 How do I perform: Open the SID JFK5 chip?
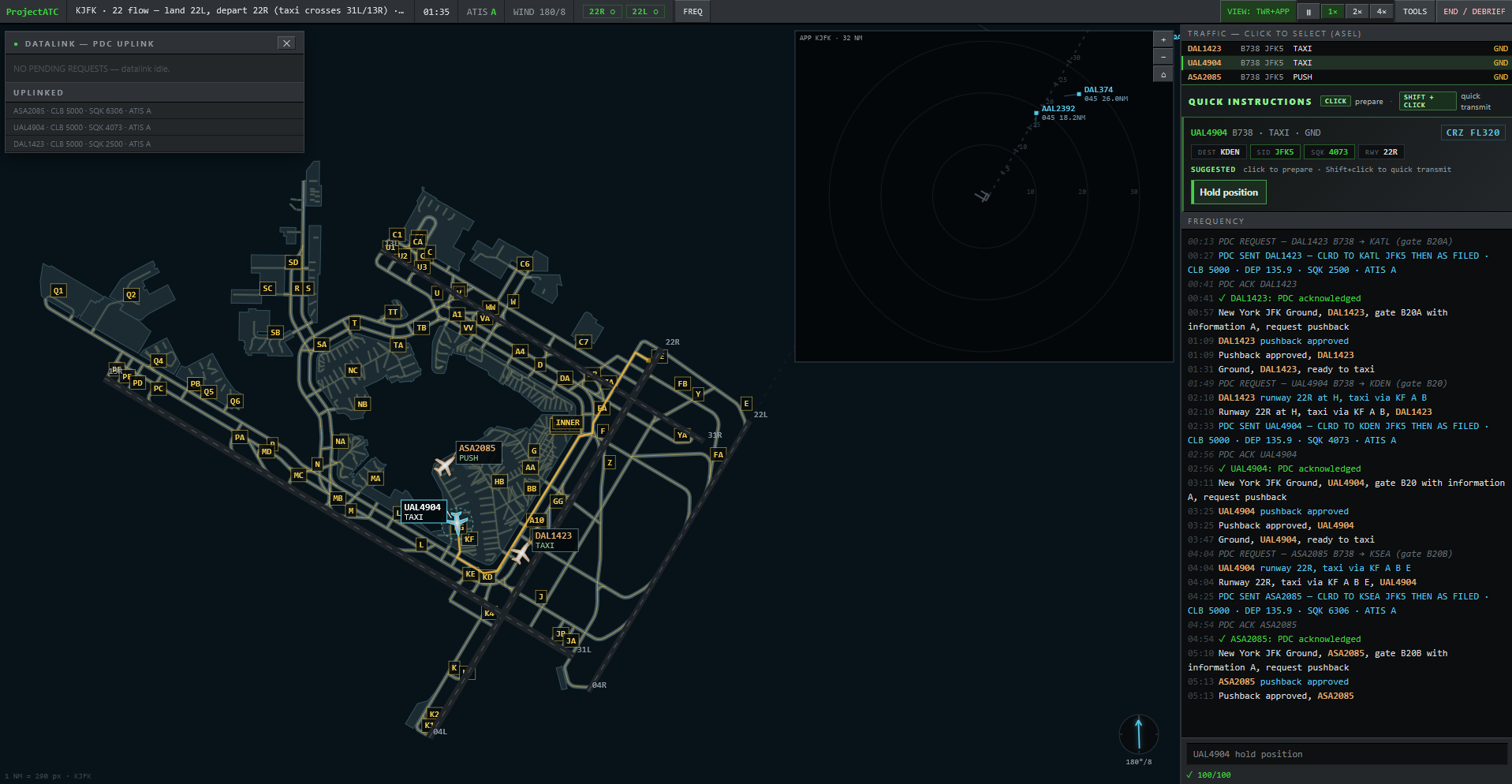point(1275,152)
